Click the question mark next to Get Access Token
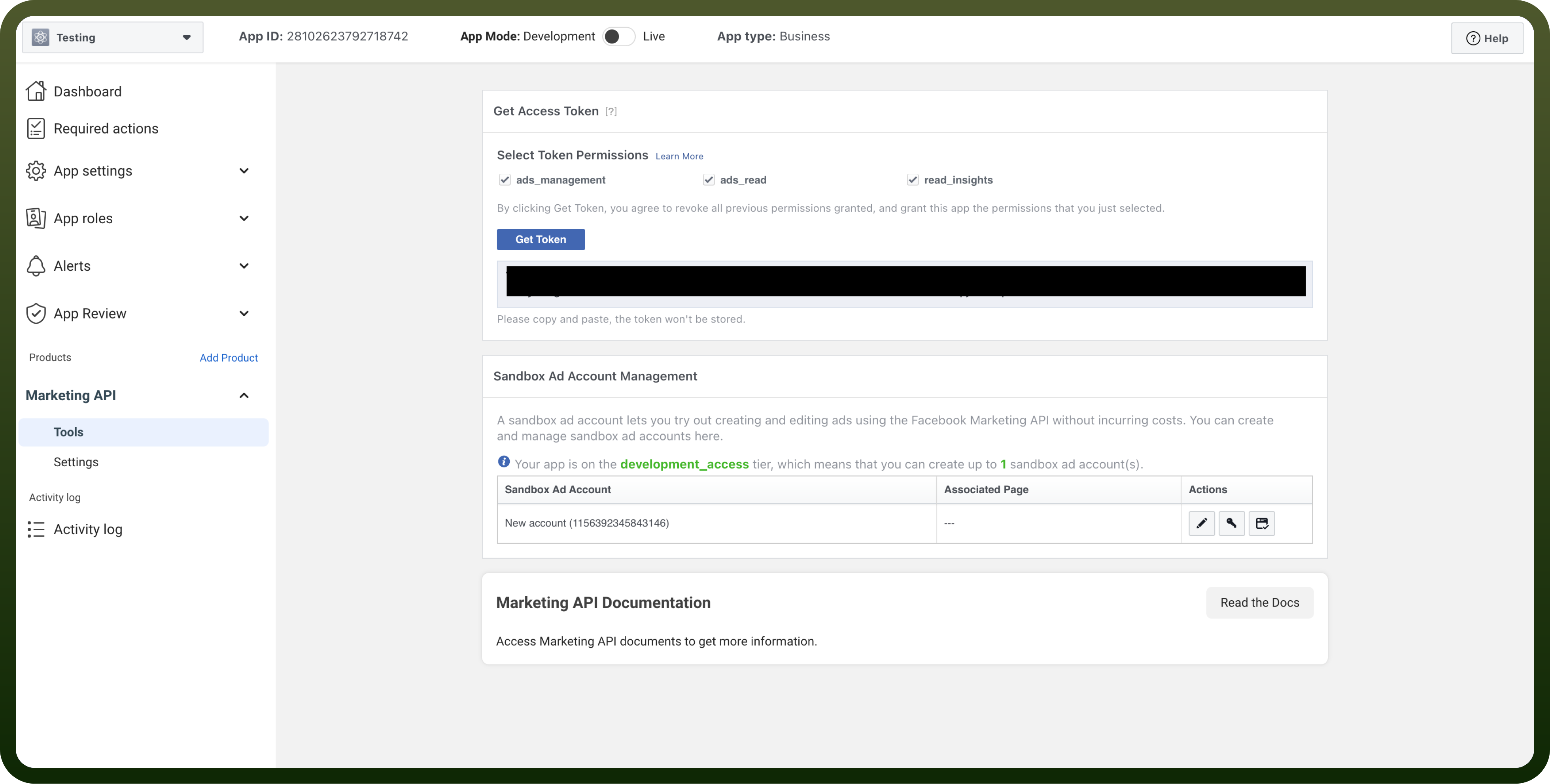The image size is (1550, 784). 611,111
